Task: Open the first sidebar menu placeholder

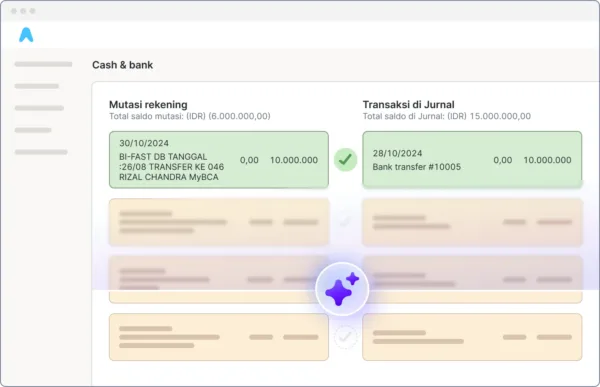Action: [x=43, y=64]
